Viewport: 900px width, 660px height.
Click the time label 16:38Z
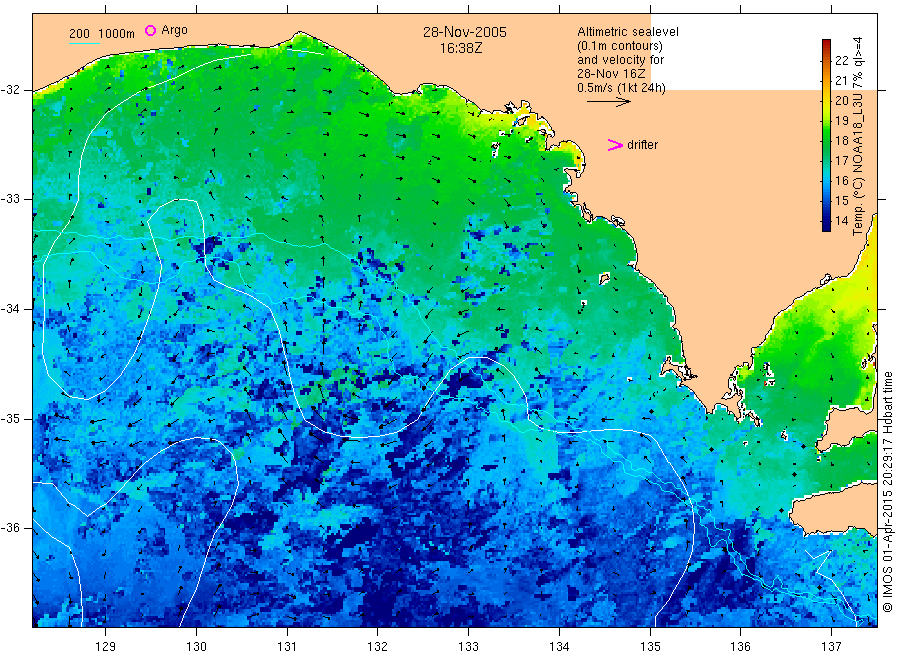click(x=461, y=49)
